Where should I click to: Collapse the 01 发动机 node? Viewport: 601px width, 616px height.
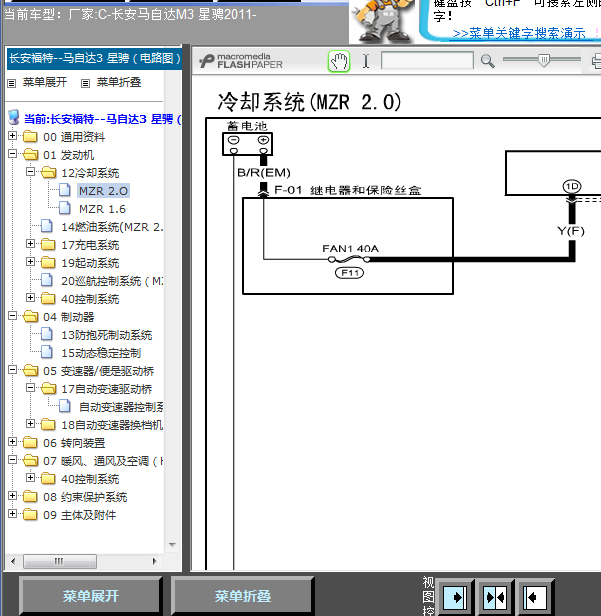13,154
